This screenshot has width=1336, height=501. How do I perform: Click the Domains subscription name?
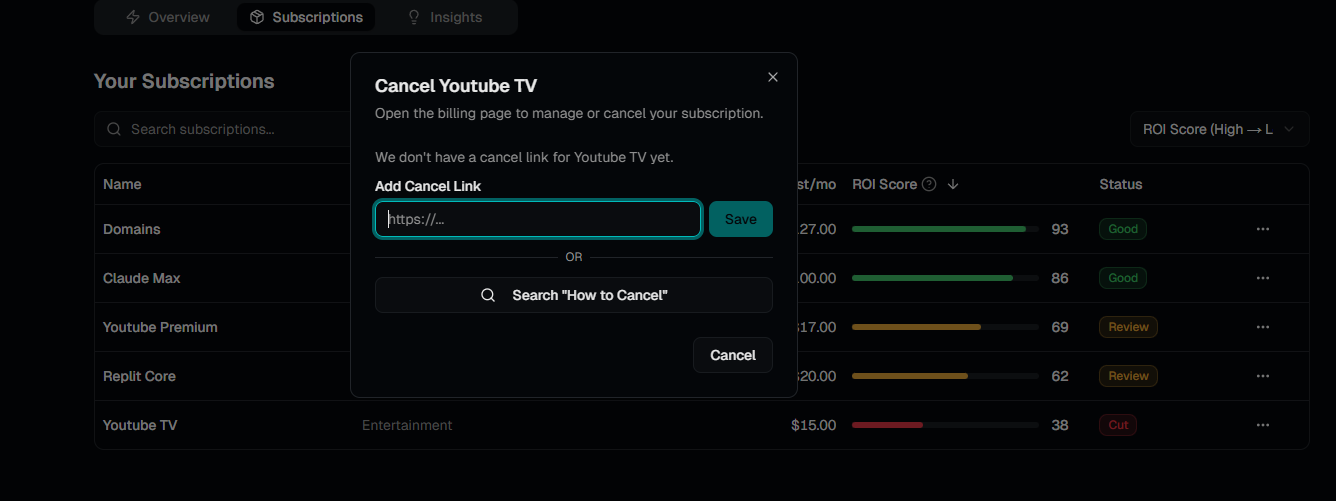pyautogui.click(x=132, y=229)
